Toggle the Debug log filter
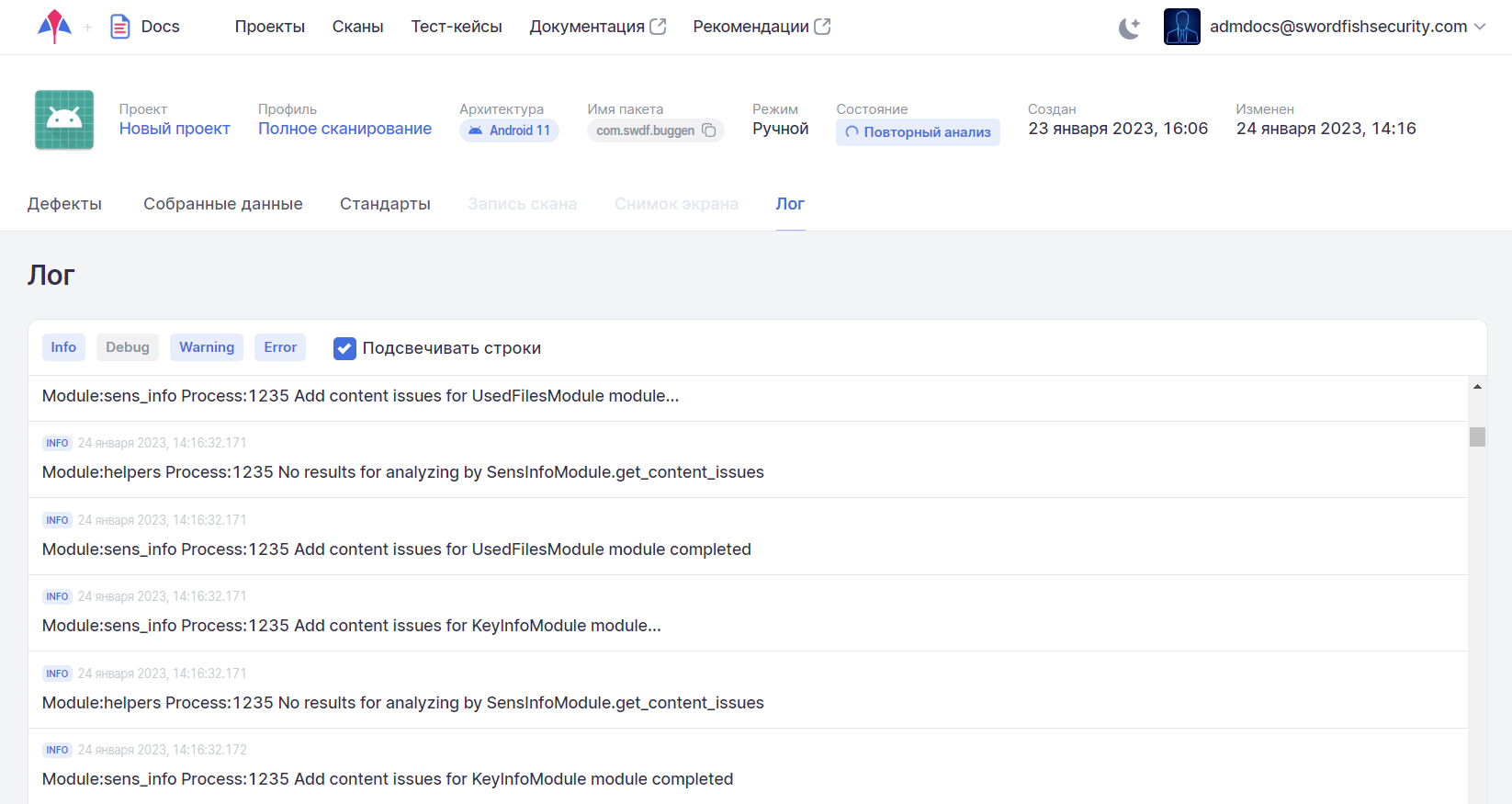This screenshot has width=1512, height=804. coord(128,347)
